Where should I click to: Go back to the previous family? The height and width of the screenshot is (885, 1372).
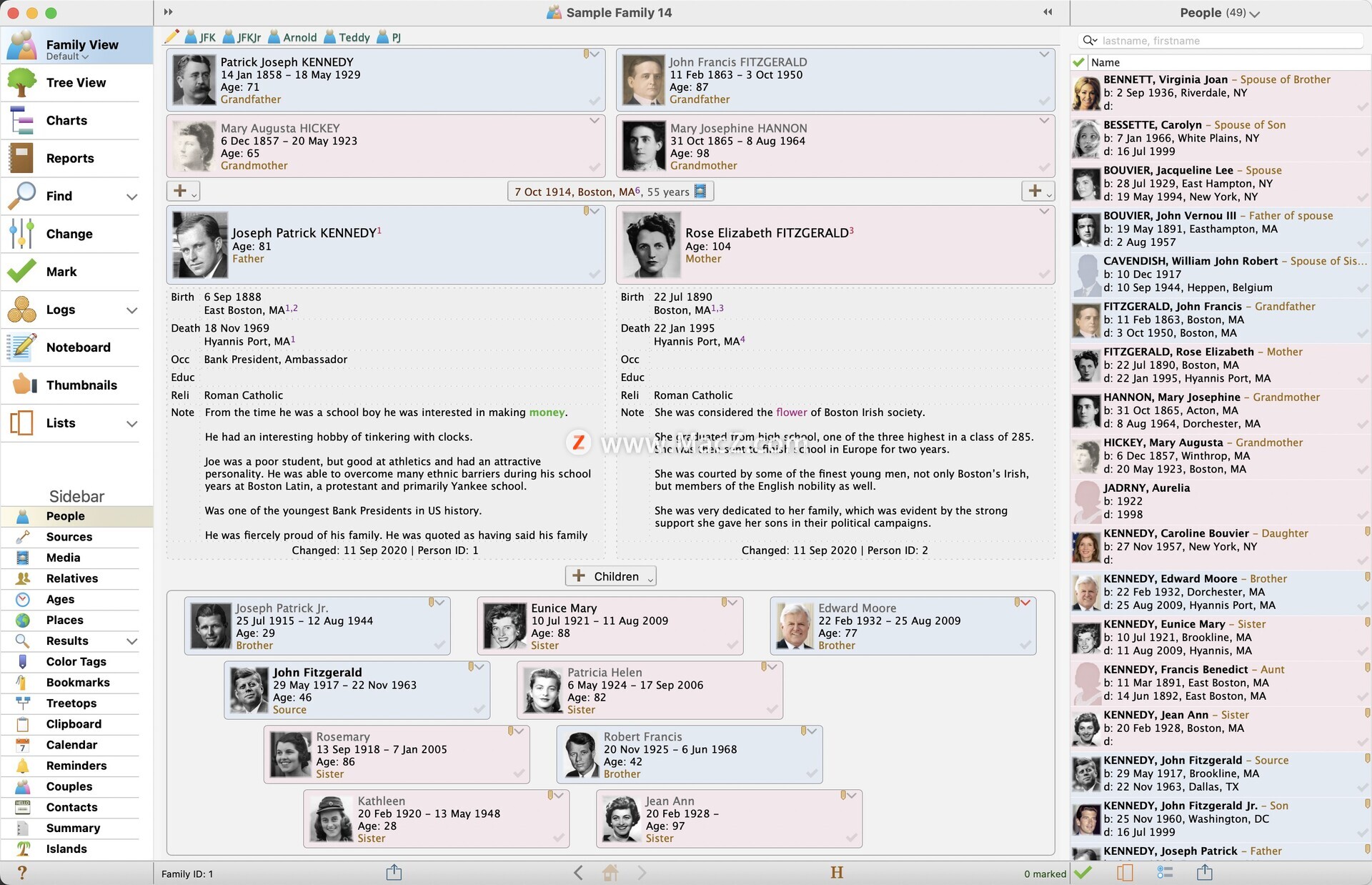pos(578,872)
